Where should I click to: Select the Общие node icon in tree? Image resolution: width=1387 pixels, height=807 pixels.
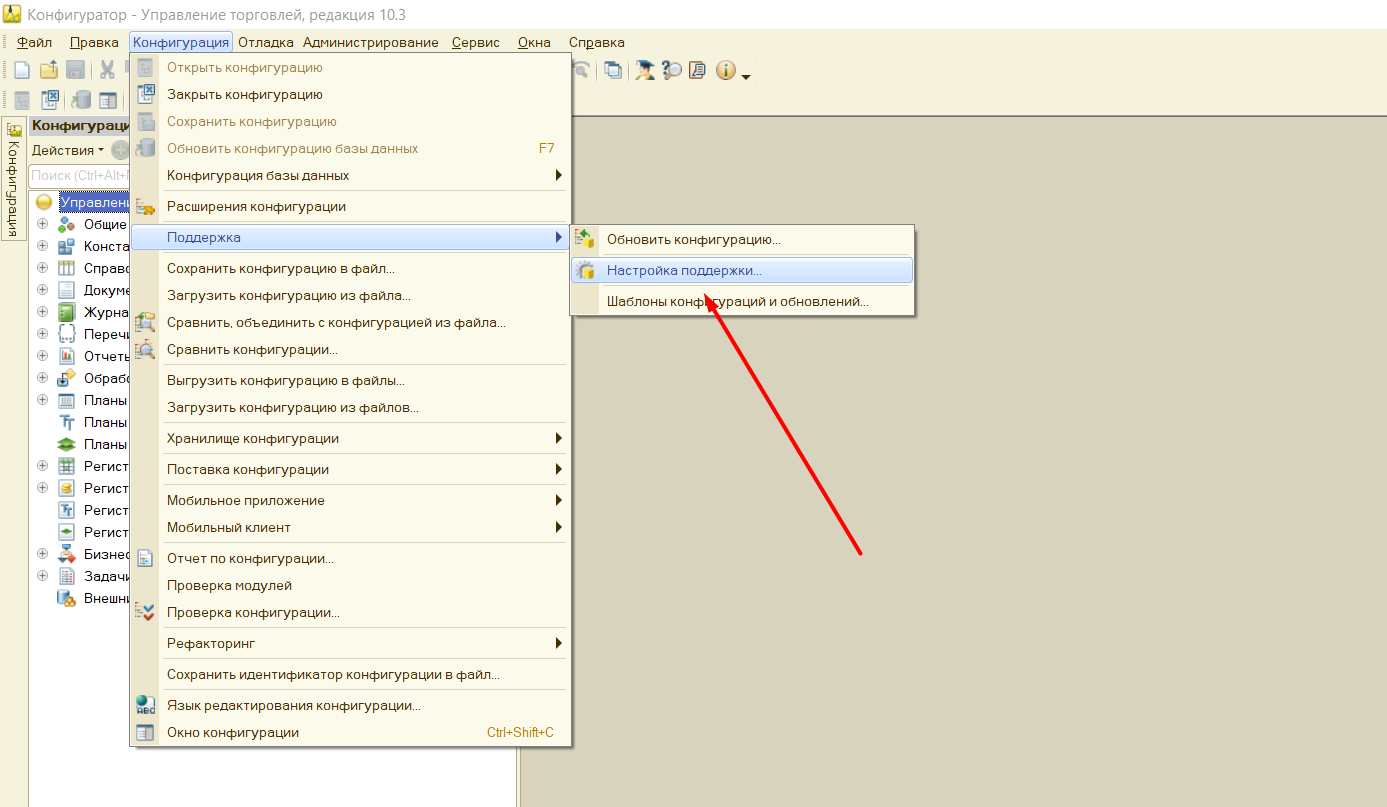[x=67, y=224]
